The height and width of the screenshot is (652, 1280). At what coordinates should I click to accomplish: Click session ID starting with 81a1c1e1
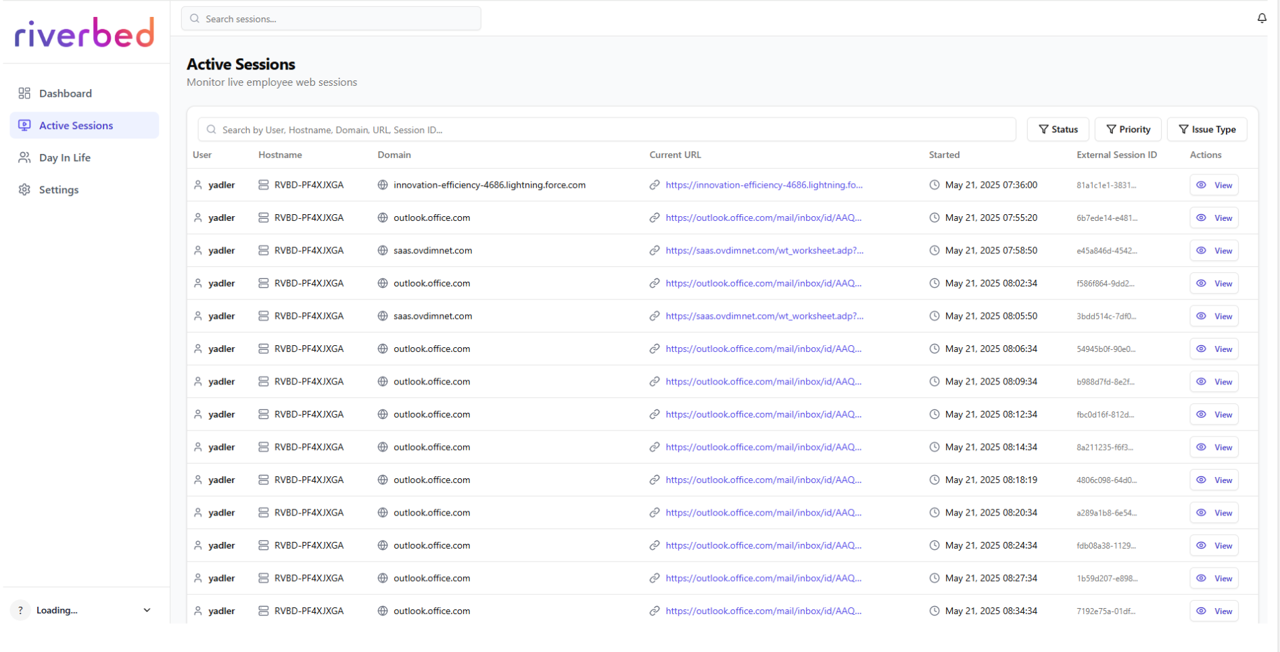click(x=1106, y=185)
